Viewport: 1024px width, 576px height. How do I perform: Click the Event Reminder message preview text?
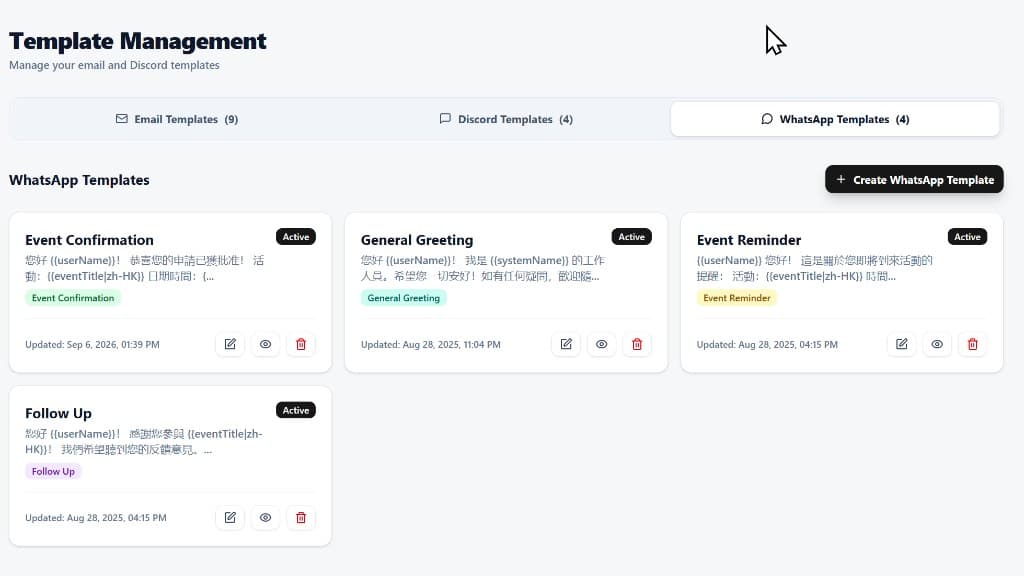814,268
